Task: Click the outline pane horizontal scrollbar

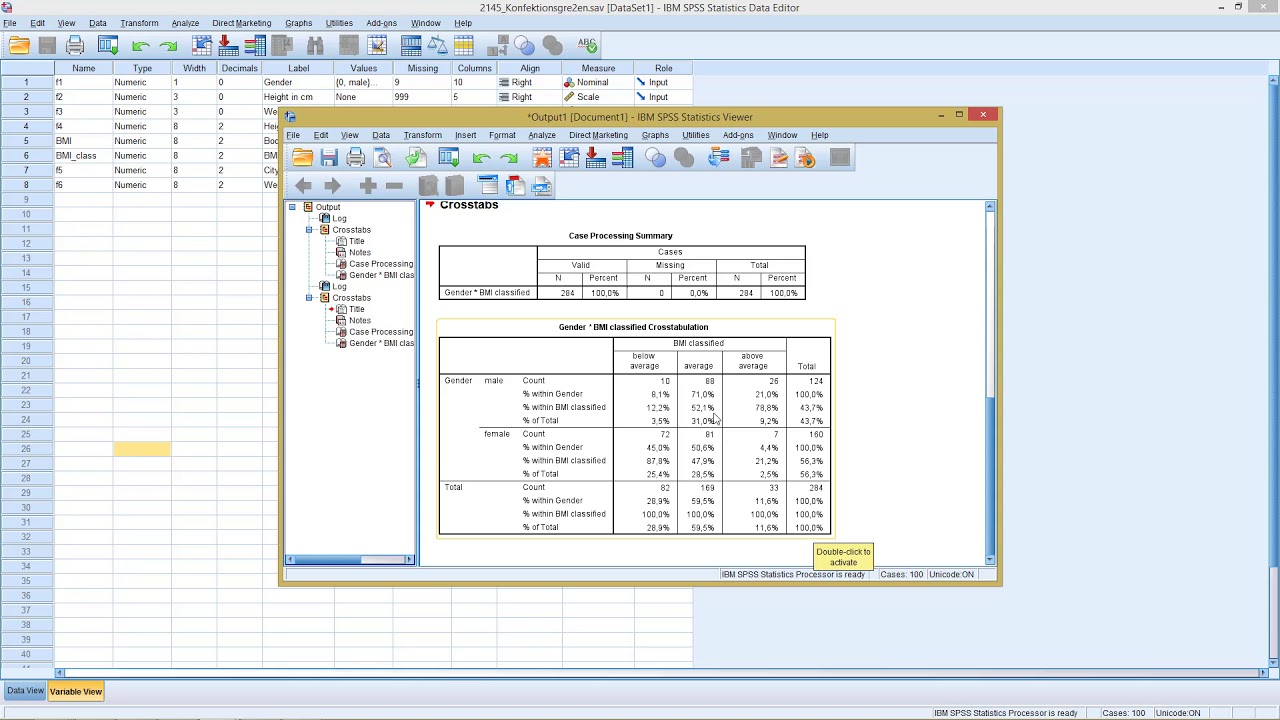Action: click(350, 559)
